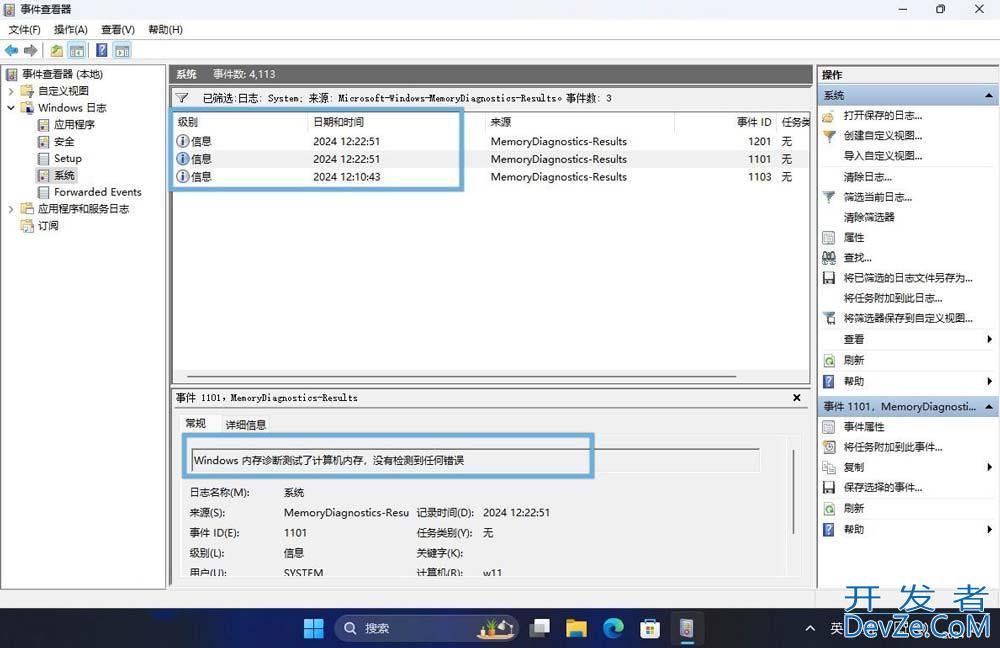The height and width of the screenshot is (648, 1000).
Task: Select event row with ID 1103
Action: (x=490, y=177)
